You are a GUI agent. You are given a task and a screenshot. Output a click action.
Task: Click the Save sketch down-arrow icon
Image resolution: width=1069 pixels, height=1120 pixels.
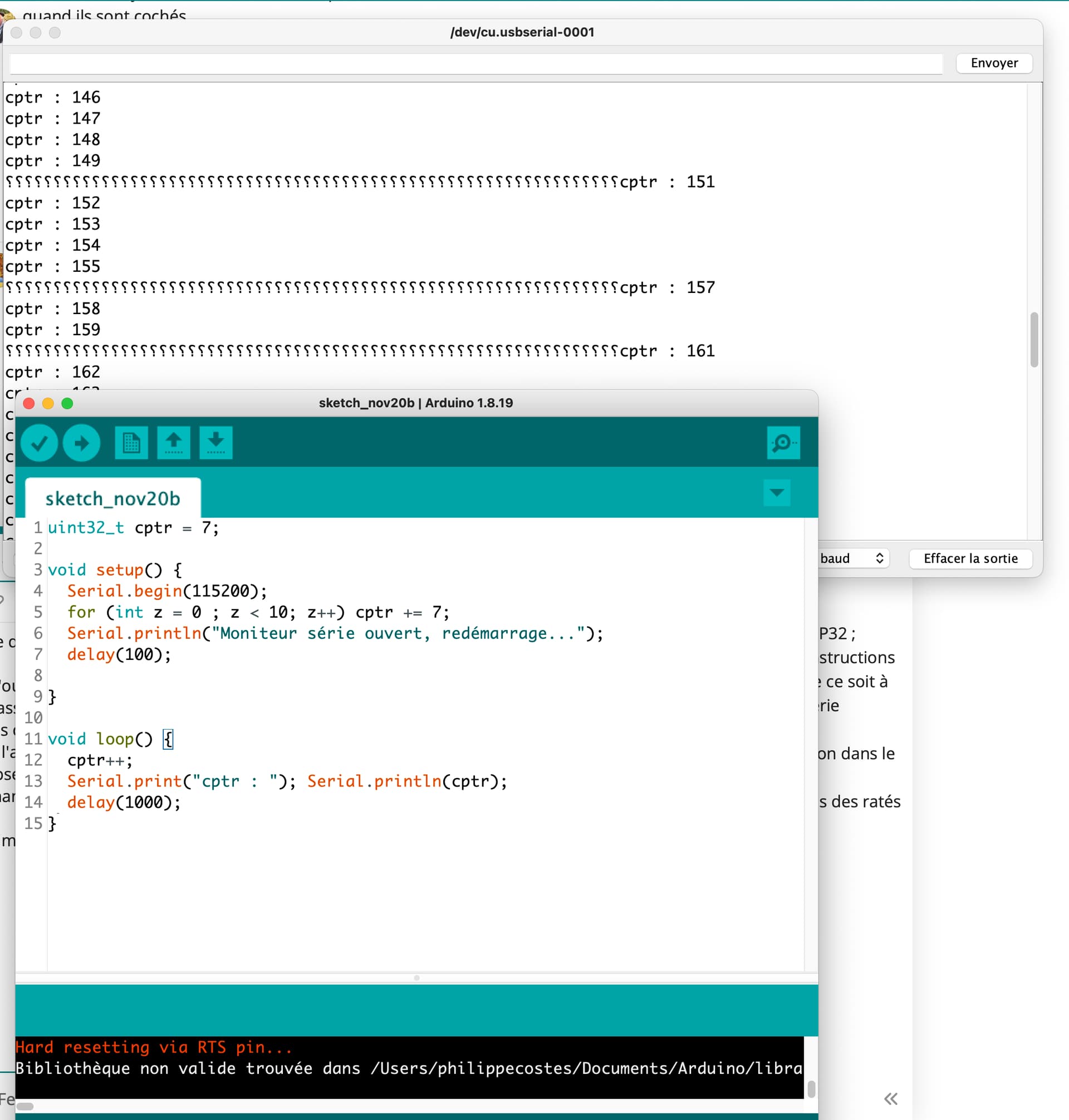(x=215, y=443)
